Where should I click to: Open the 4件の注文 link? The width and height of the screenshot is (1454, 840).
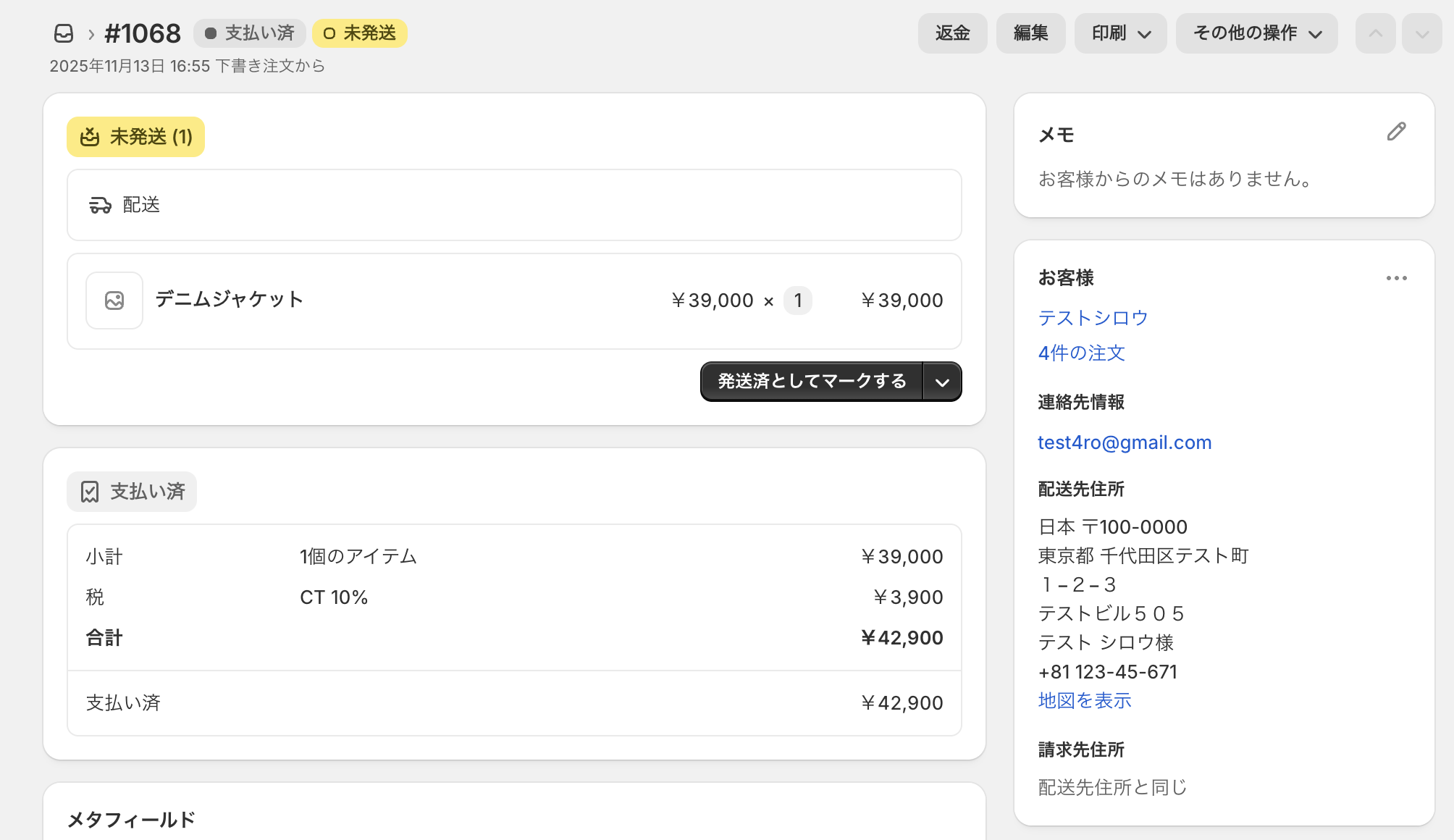click(x=1081, y=353)
